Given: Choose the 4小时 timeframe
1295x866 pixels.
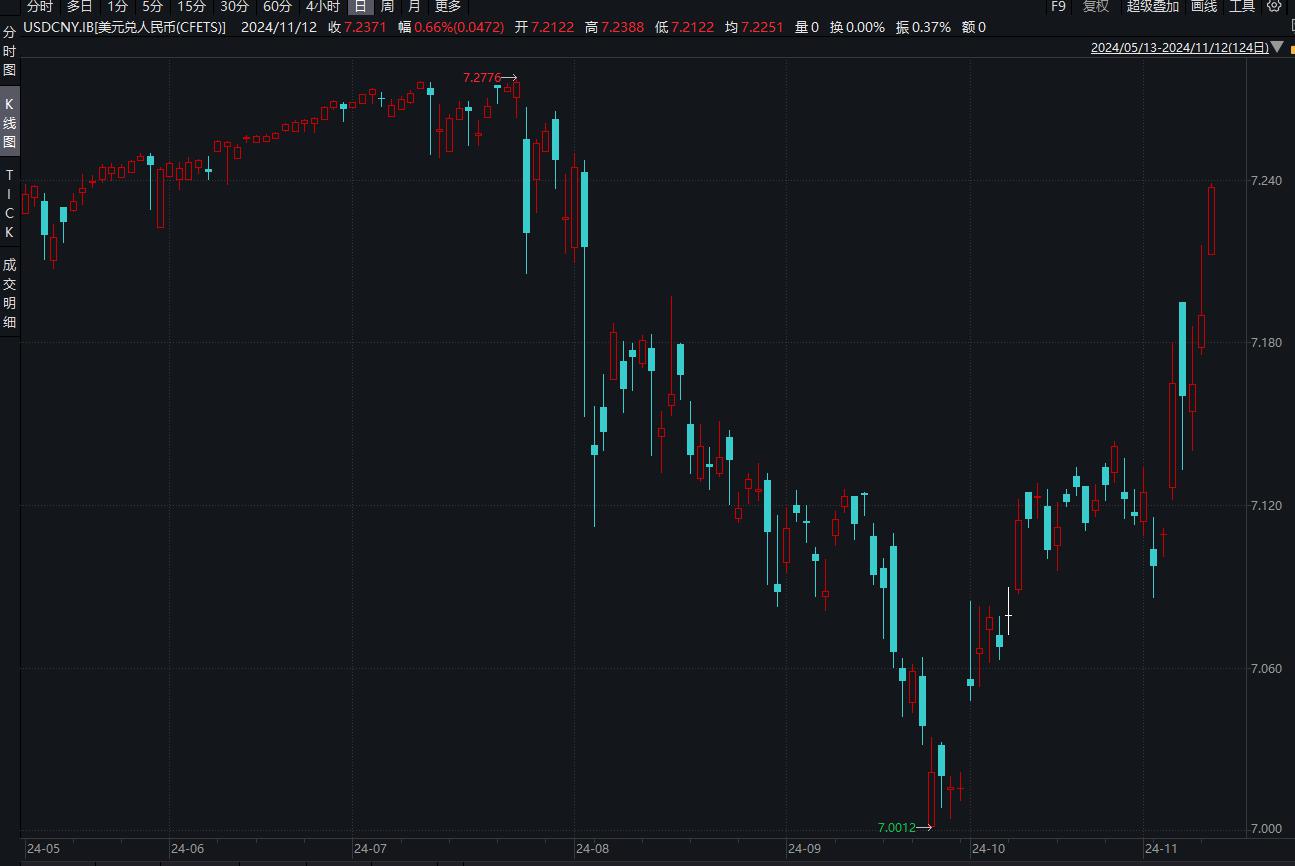Looking at the screenshot, I should point(322,6).
